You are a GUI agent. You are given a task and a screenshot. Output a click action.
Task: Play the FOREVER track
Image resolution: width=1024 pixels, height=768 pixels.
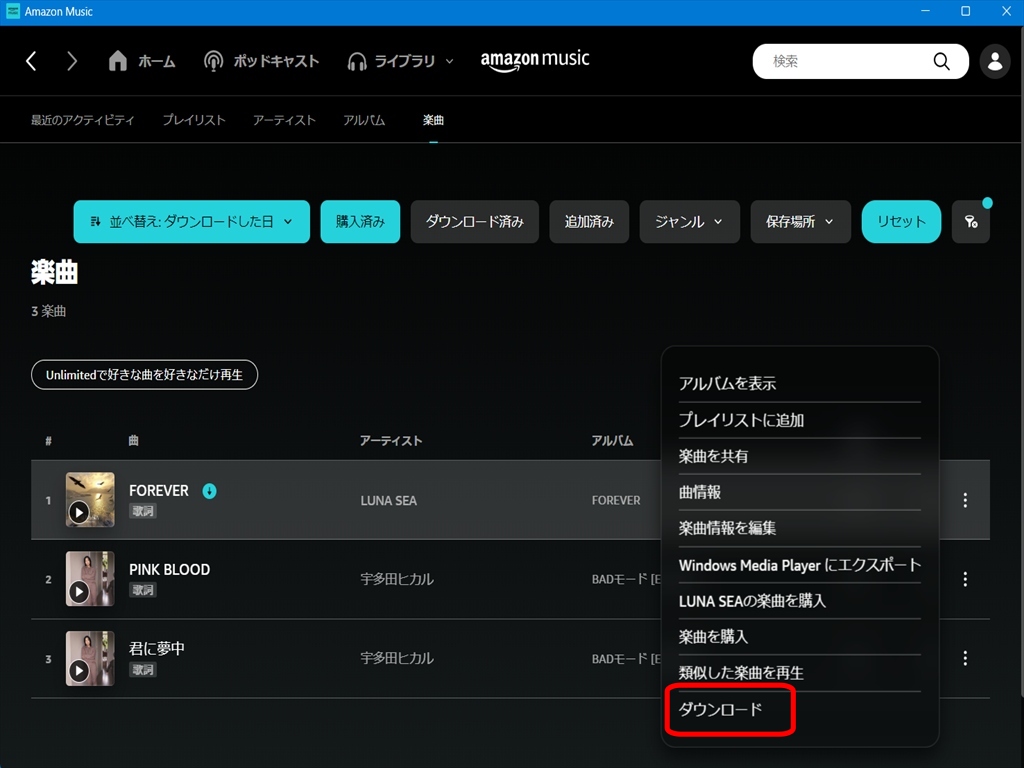click(79, 513)
